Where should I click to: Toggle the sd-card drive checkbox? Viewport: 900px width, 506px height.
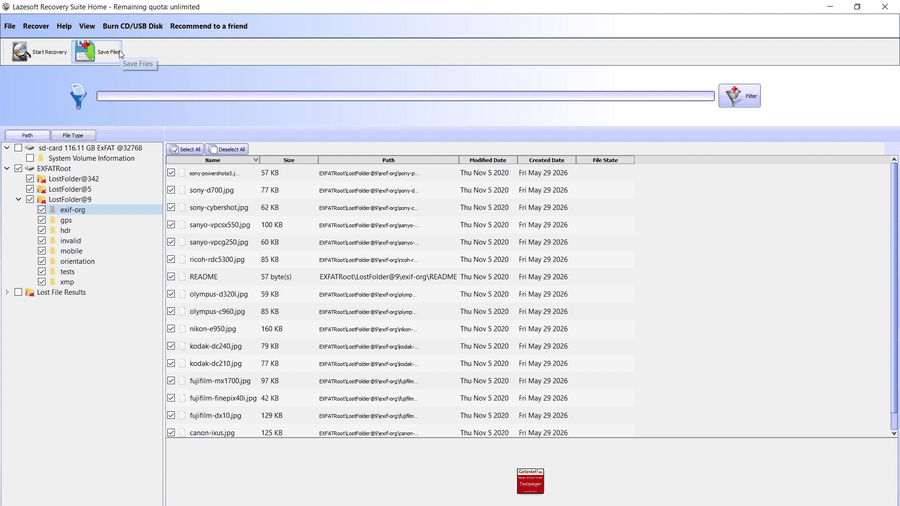[18, 148]
